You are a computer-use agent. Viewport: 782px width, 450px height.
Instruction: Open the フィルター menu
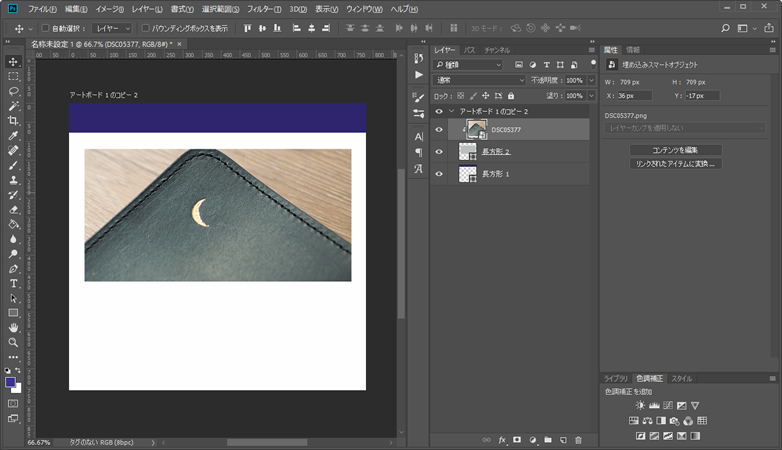pyautogui.click(x=264, y=9)
